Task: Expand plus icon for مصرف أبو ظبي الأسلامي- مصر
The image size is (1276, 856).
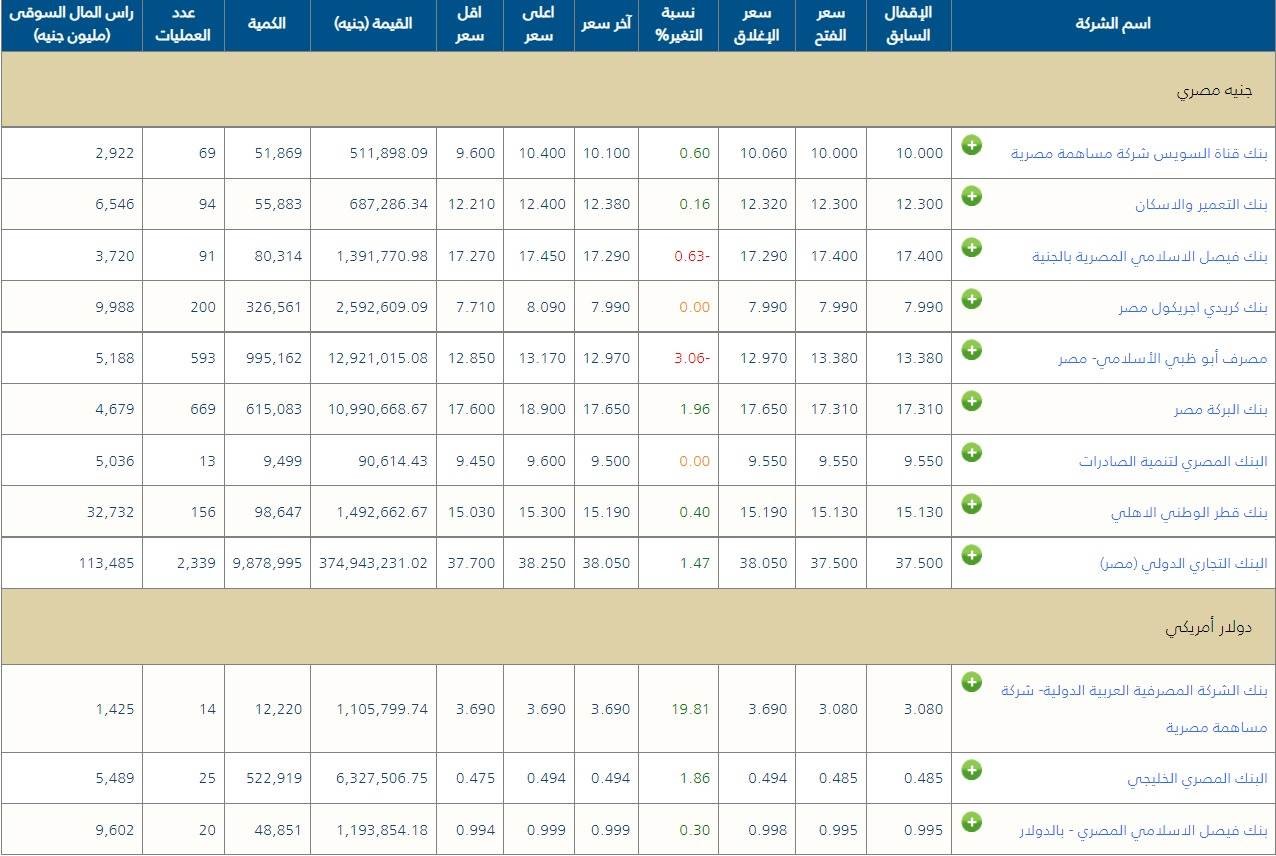Action: point(971,350)
